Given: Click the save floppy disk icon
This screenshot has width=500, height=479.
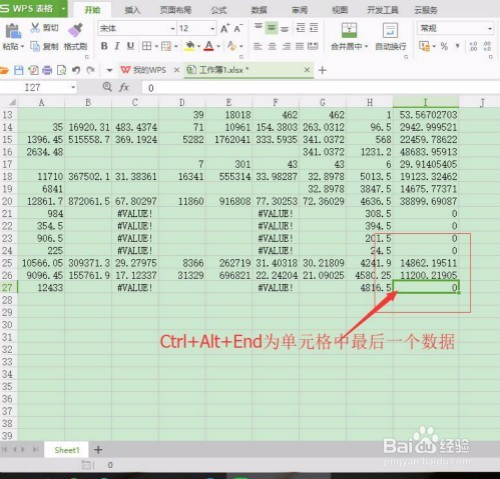Looking at the screenshot, I should click(19, 70).
